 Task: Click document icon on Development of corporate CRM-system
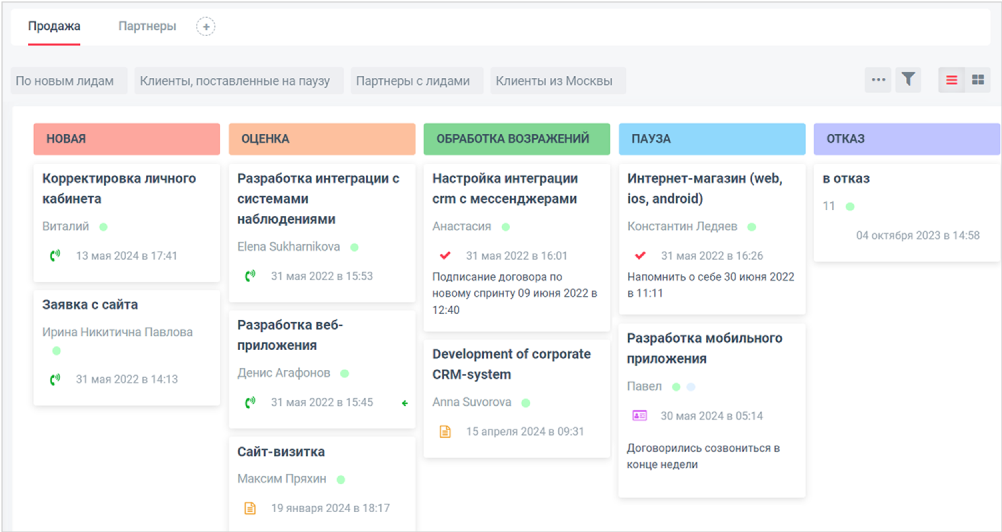pos(446,432)
